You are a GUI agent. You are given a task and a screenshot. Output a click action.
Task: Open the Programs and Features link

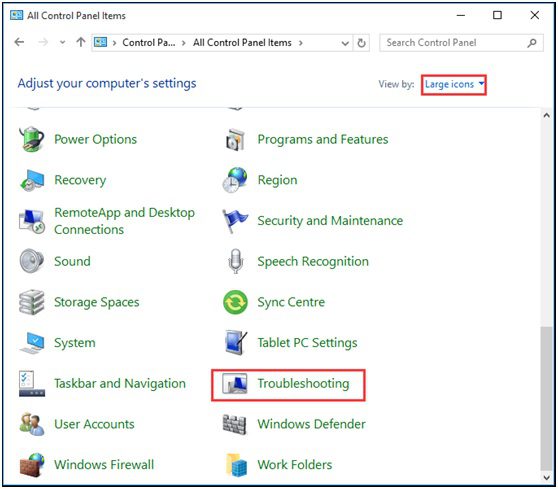(323, 139)
